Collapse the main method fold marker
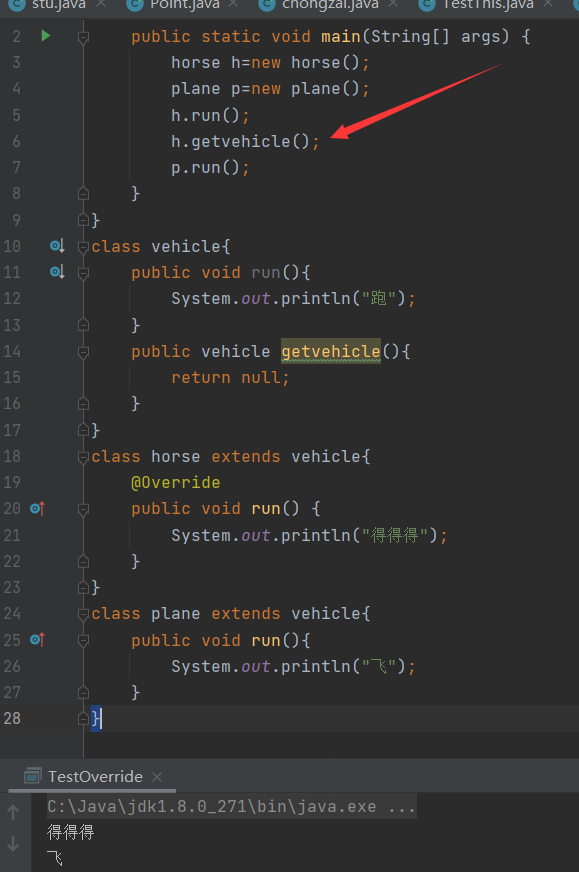 (x=83, y=37)
